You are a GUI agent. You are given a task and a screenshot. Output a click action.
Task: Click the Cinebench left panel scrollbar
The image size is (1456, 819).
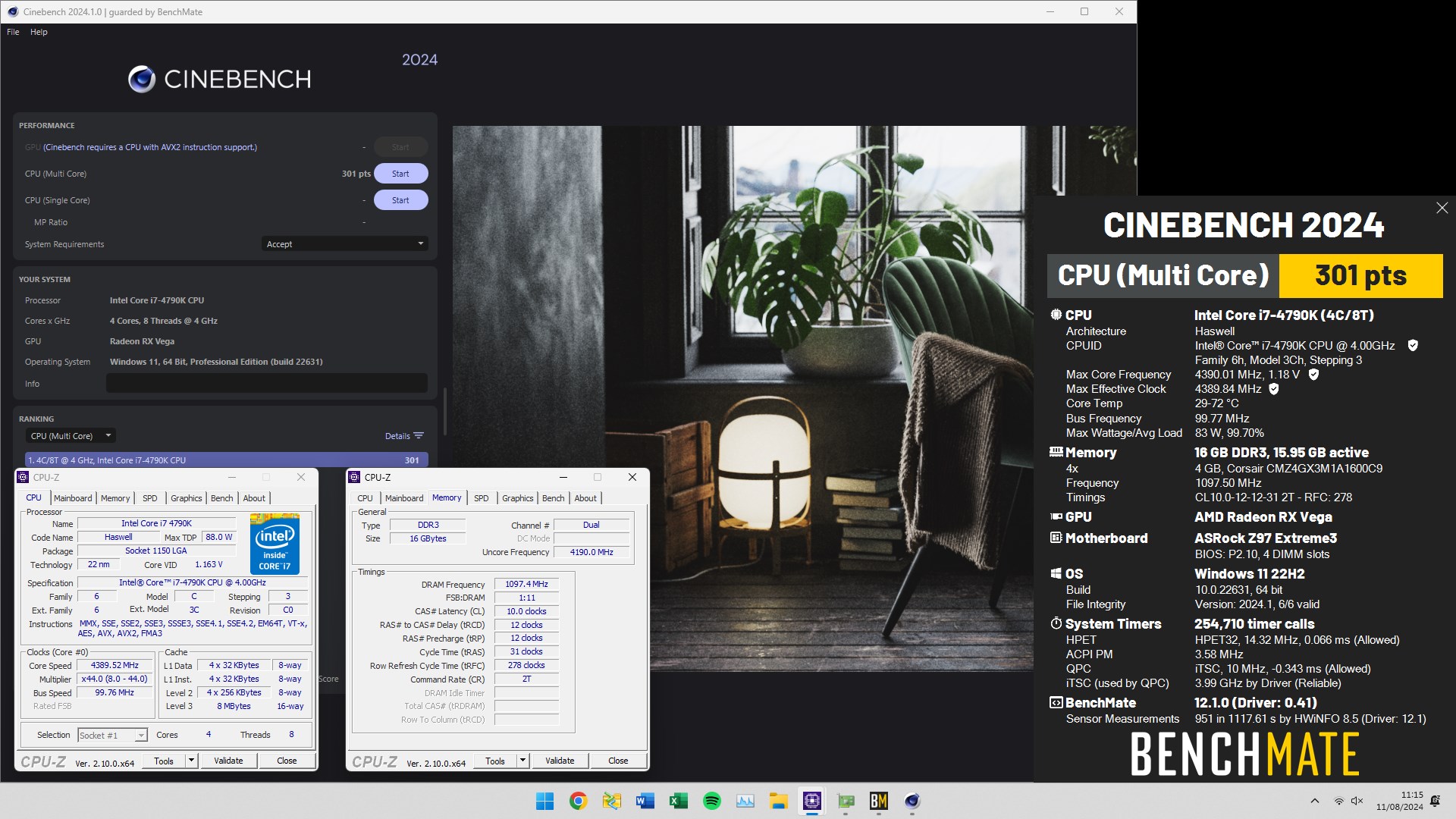point(445,411)
